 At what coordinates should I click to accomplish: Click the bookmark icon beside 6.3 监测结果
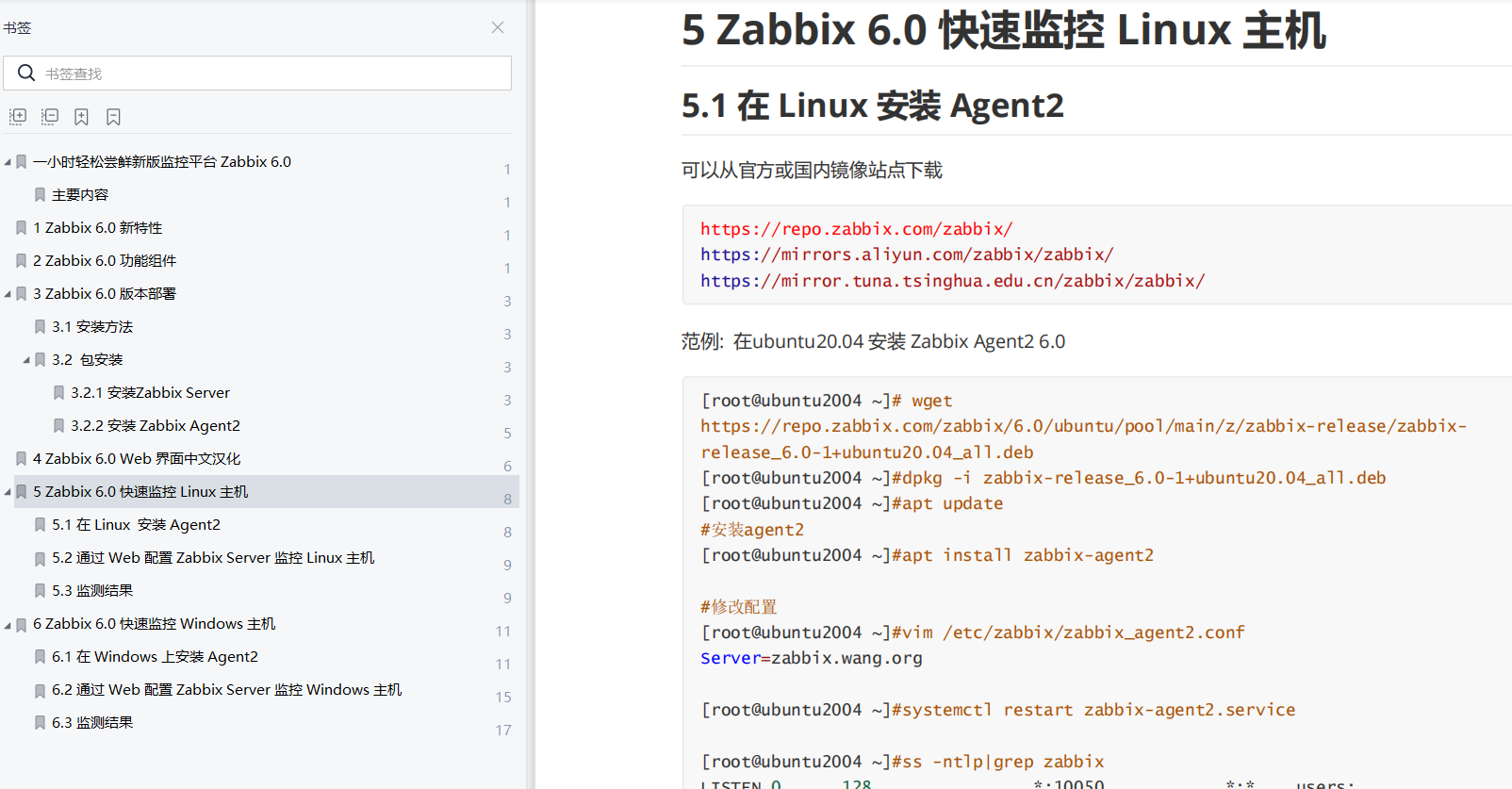tap(40, 723)
